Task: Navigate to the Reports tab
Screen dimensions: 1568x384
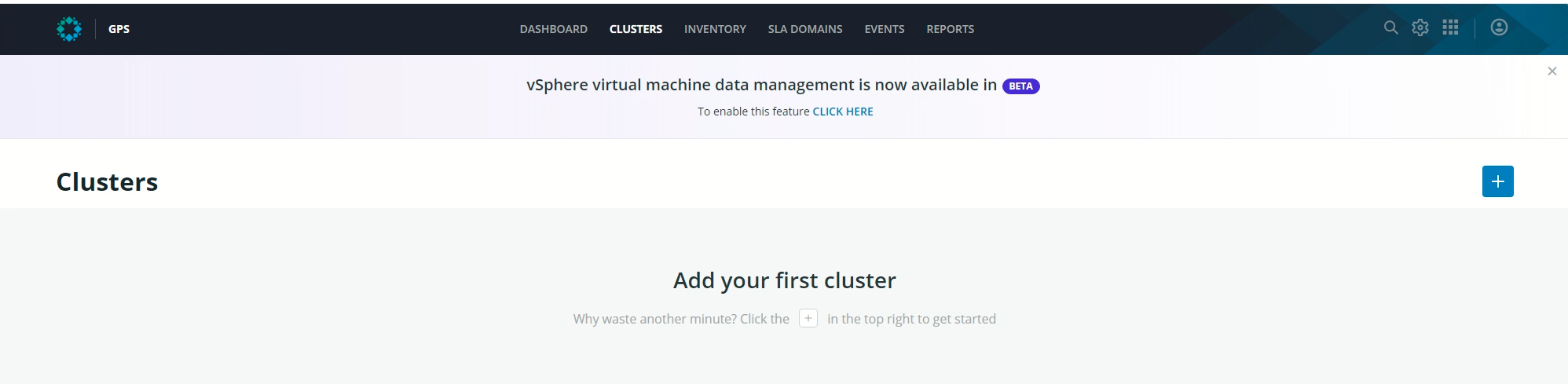Action: point(950,29)
